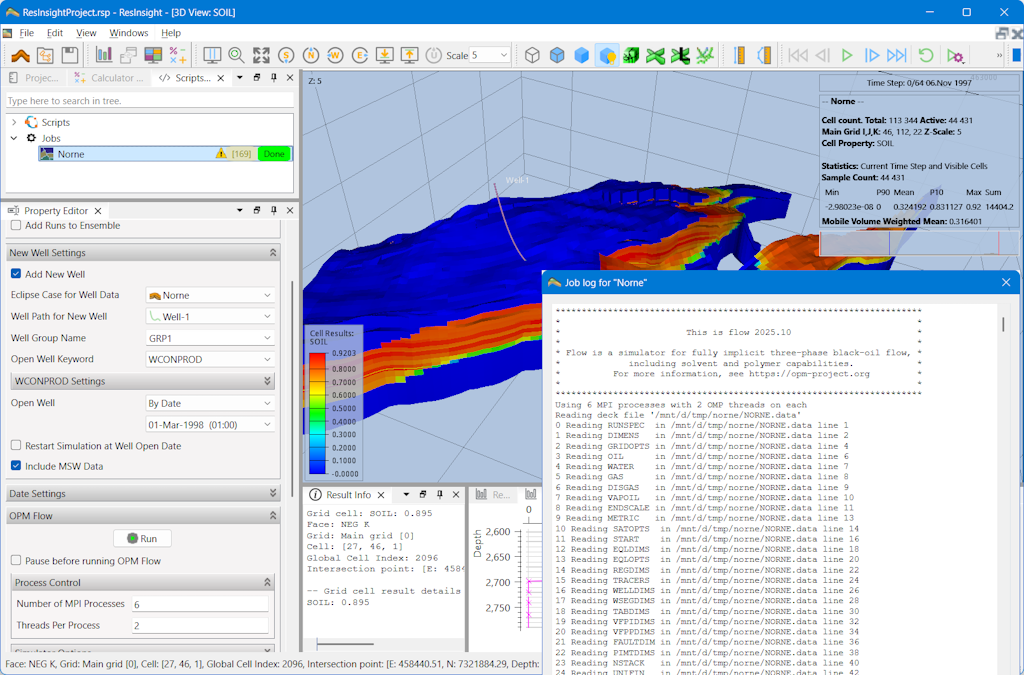1024x675 pixels.
Task: Select the wireframe cube mesh display icon
Action: coord(533,55)
